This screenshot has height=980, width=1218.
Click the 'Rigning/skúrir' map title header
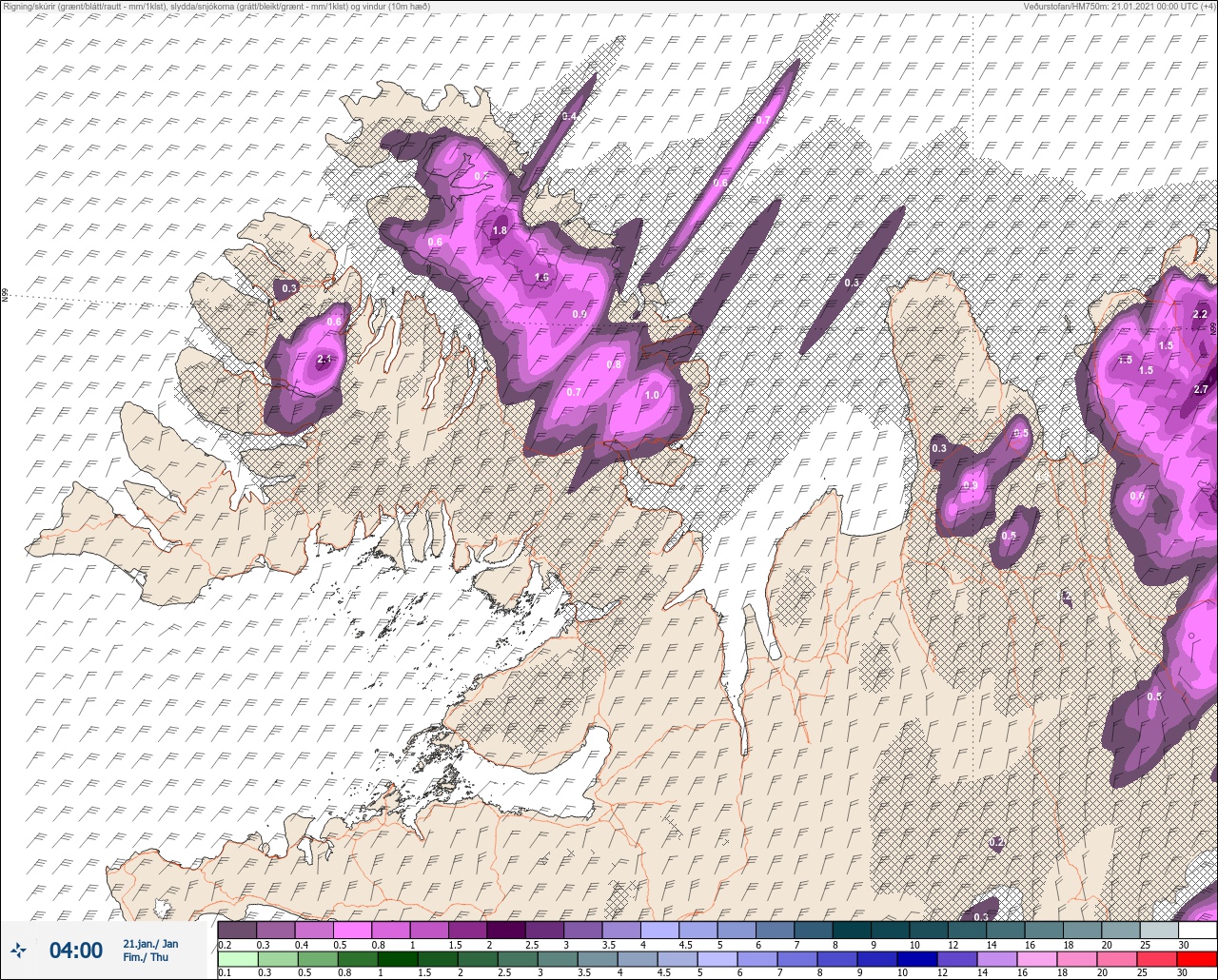[215, 7]
